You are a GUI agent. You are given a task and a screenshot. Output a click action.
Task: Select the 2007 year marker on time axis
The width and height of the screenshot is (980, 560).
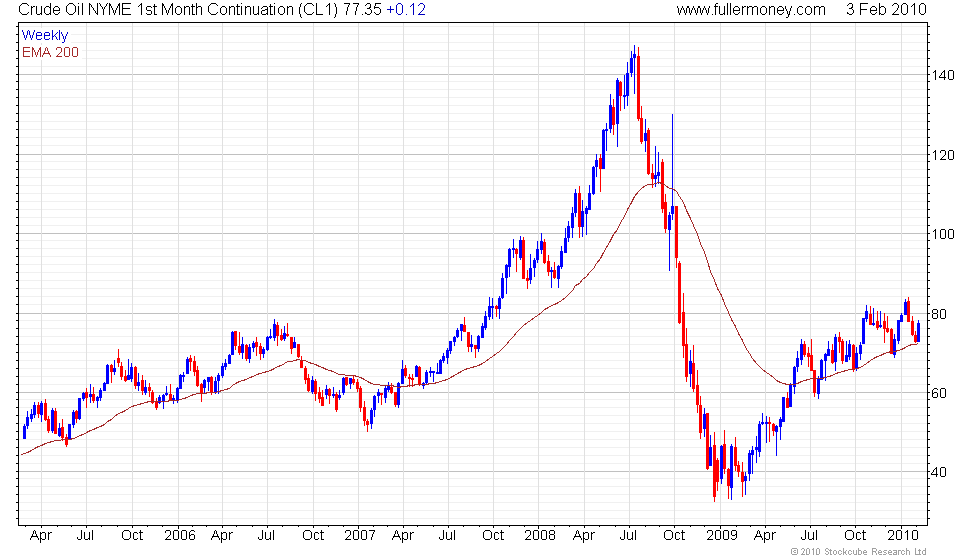point(360,536)
